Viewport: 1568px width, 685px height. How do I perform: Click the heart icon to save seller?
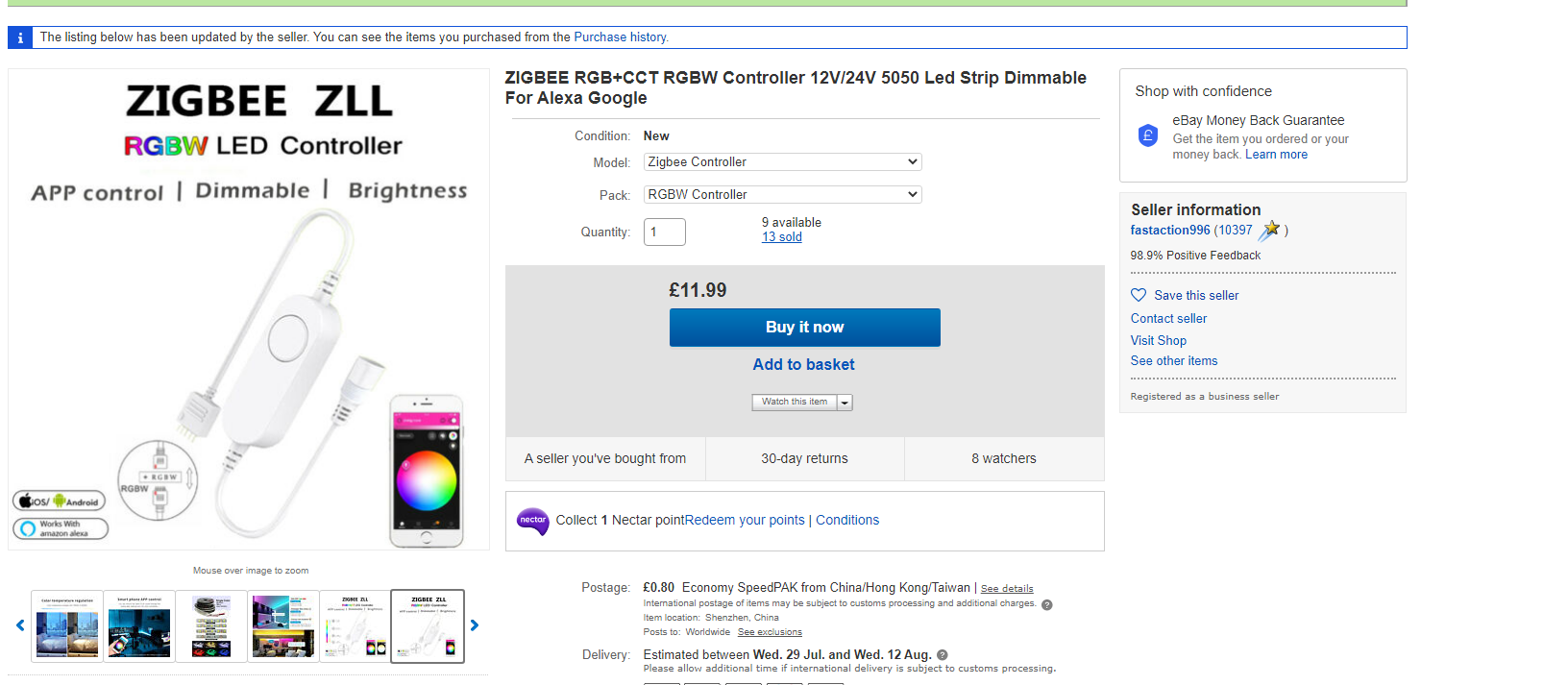pyautogui.click(x=1139, y=295)
